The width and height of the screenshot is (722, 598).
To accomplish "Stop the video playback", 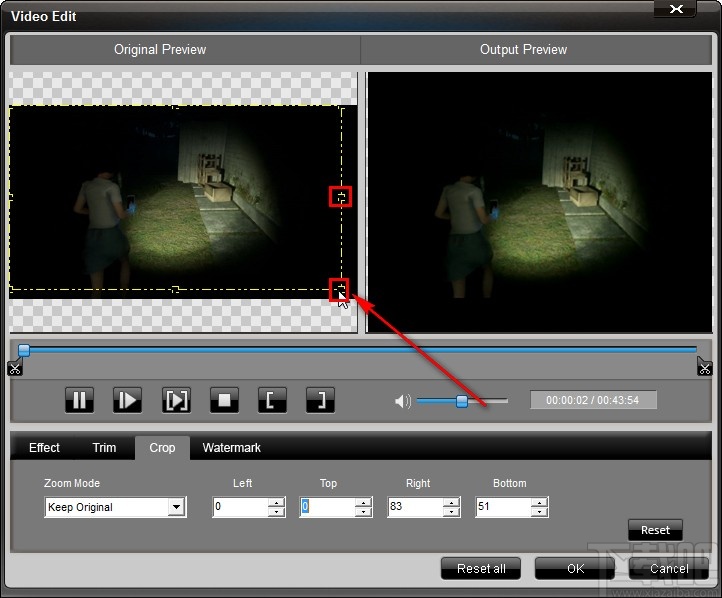I will point(224,400).
